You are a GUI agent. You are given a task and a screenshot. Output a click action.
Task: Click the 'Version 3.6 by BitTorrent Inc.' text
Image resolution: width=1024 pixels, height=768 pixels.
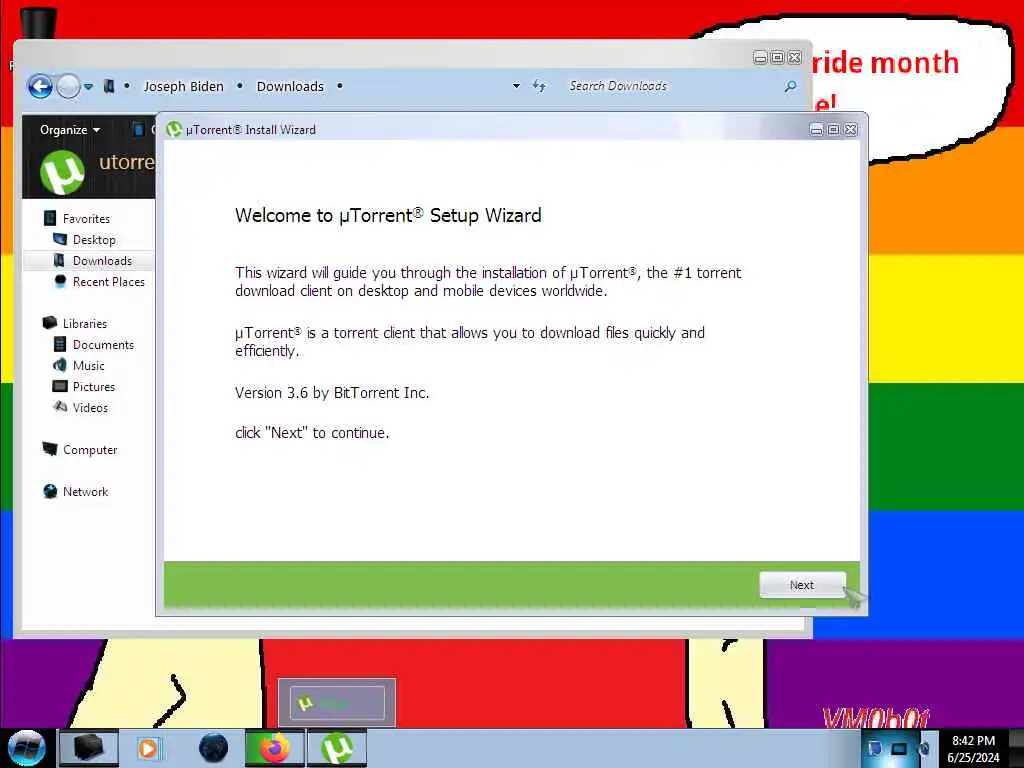(332, 392)
